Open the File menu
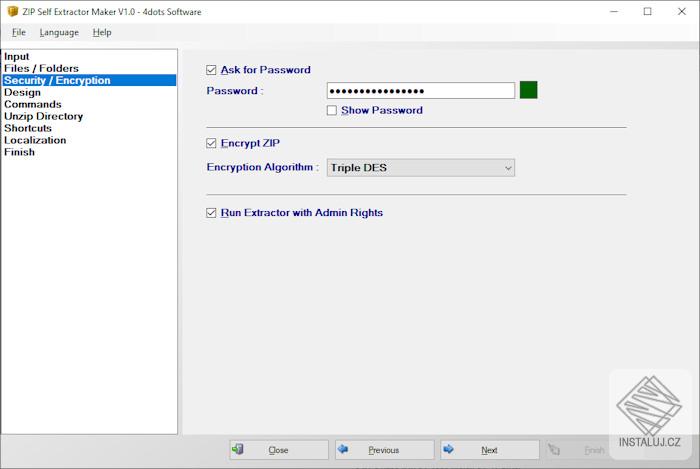This screenshot has width=700, height=469. (x=19, y=33)
